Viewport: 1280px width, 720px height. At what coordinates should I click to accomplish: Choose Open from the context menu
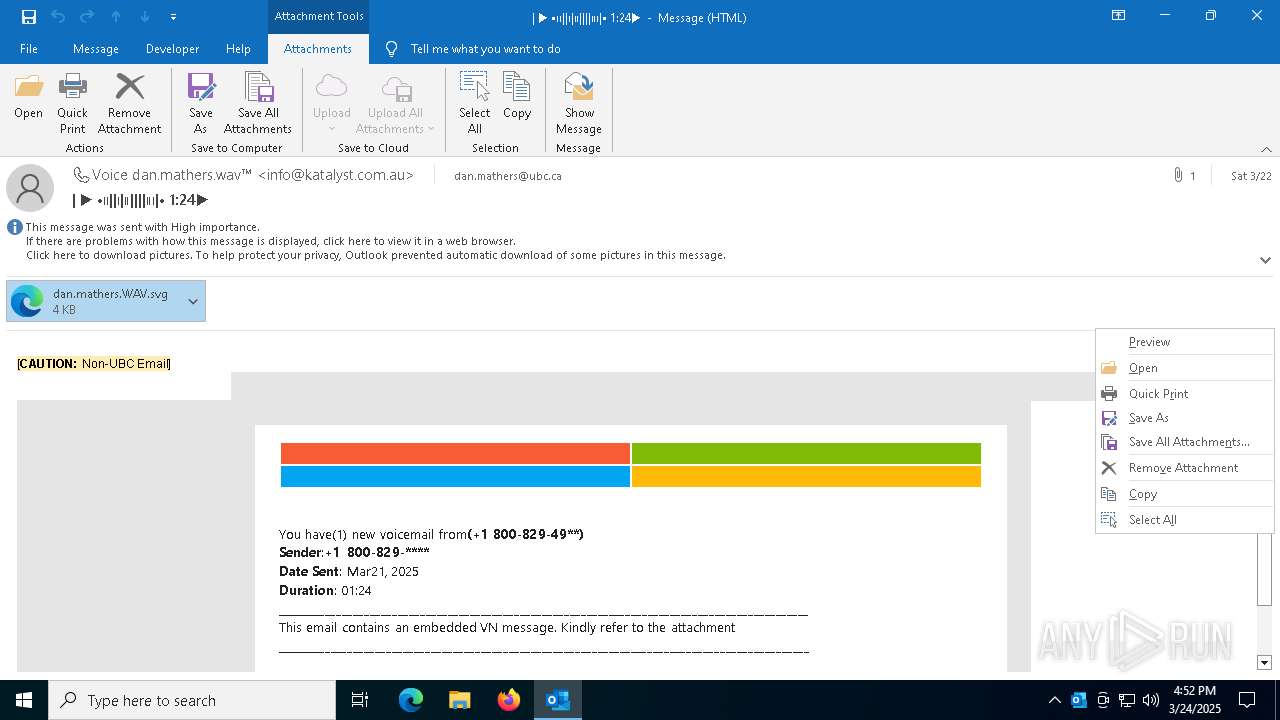[1185, 368]
